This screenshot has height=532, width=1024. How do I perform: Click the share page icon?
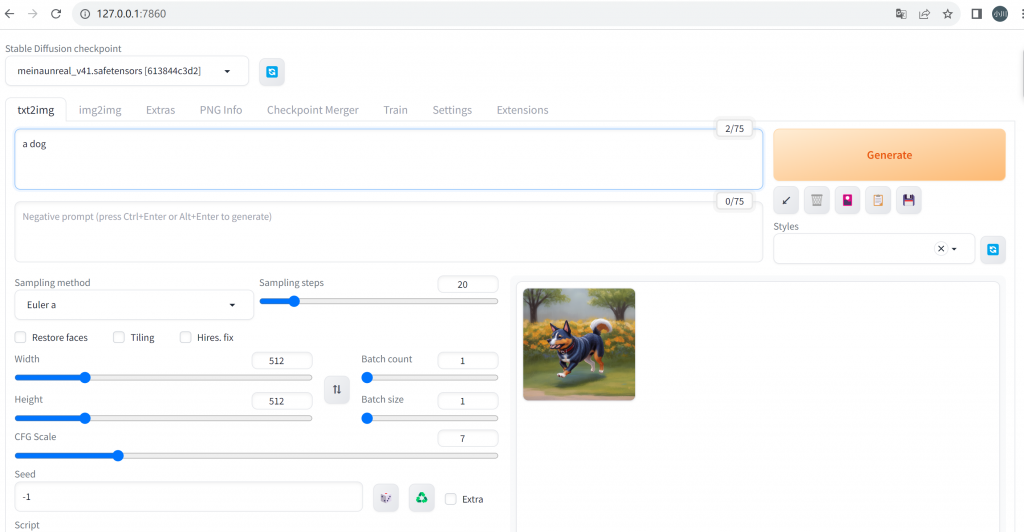click(x=924, y=14)
